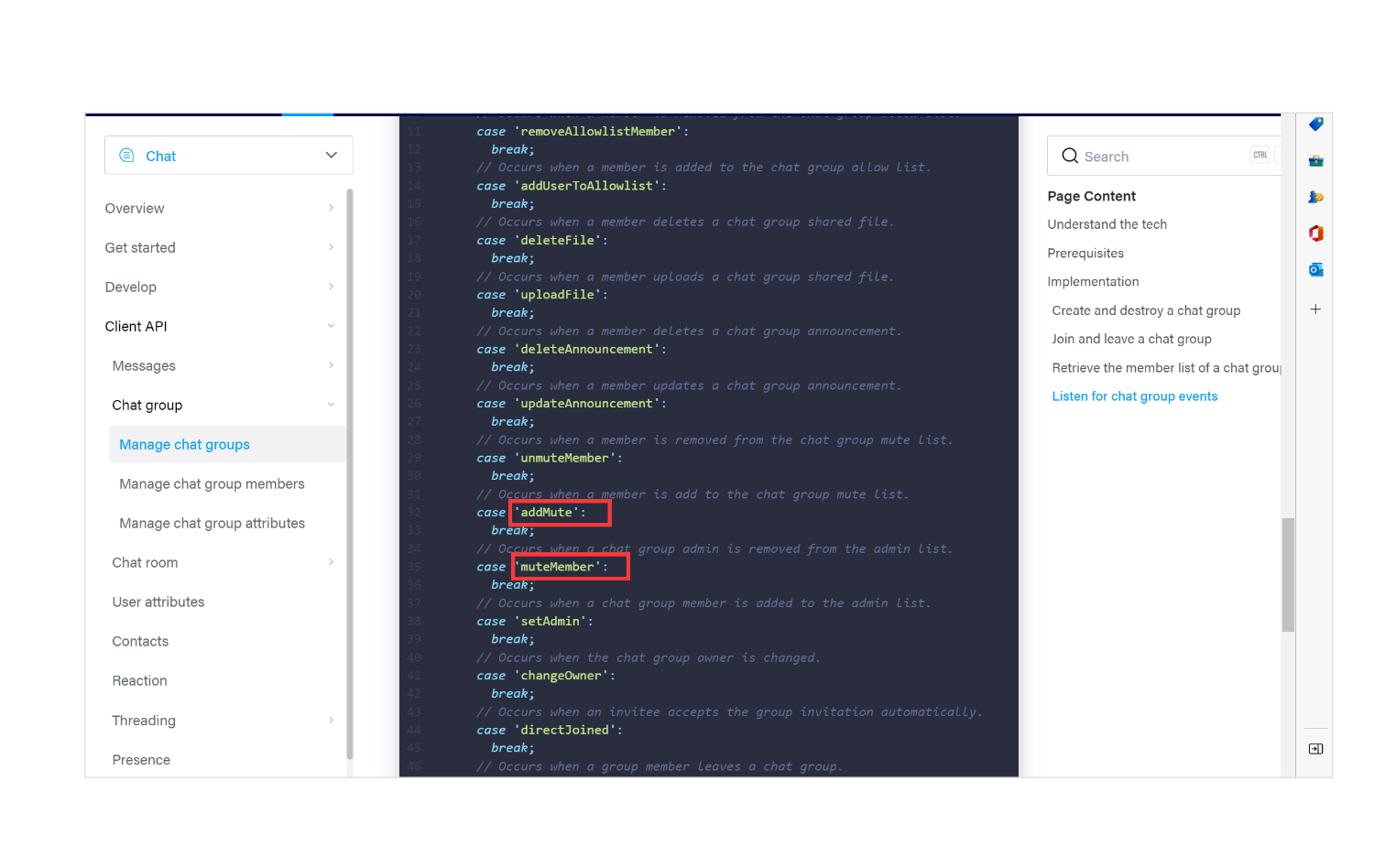This screenshot has width=1396, height=868.
Task: Open the Listen for chat group events link
Action: 1134,396
